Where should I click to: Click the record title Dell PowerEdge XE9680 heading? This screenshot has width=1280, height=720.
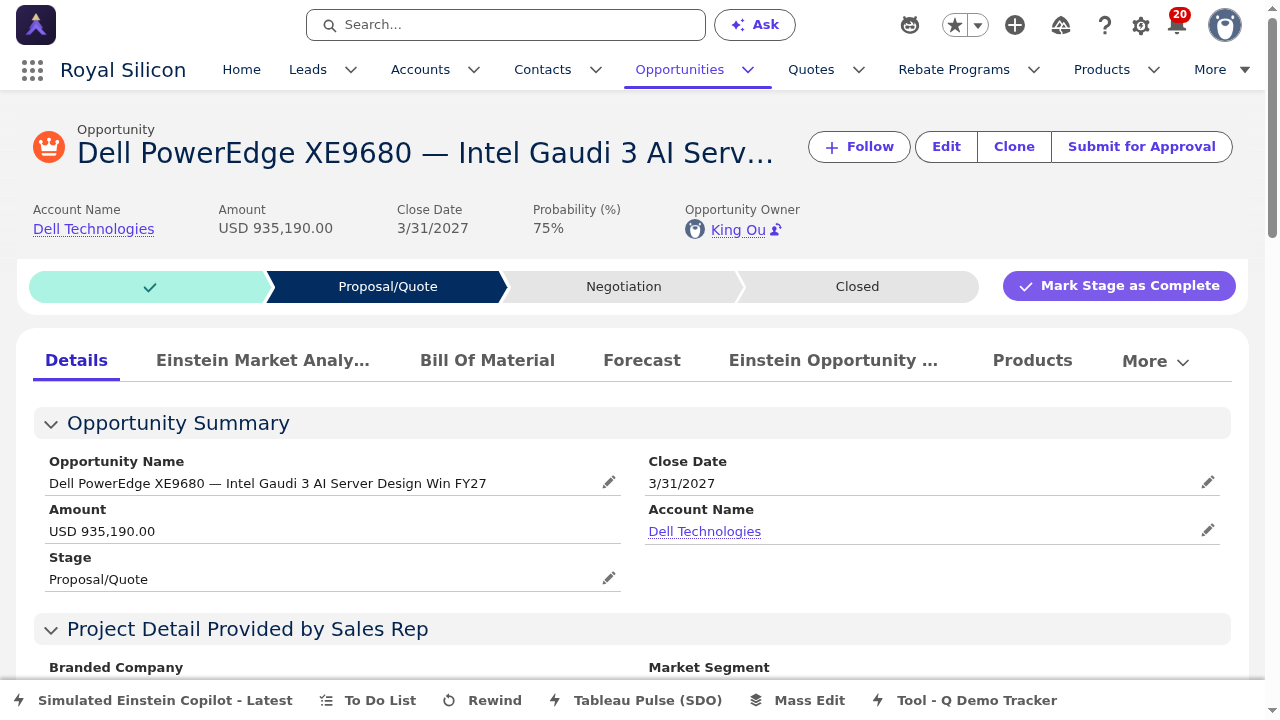coord(425,153)
